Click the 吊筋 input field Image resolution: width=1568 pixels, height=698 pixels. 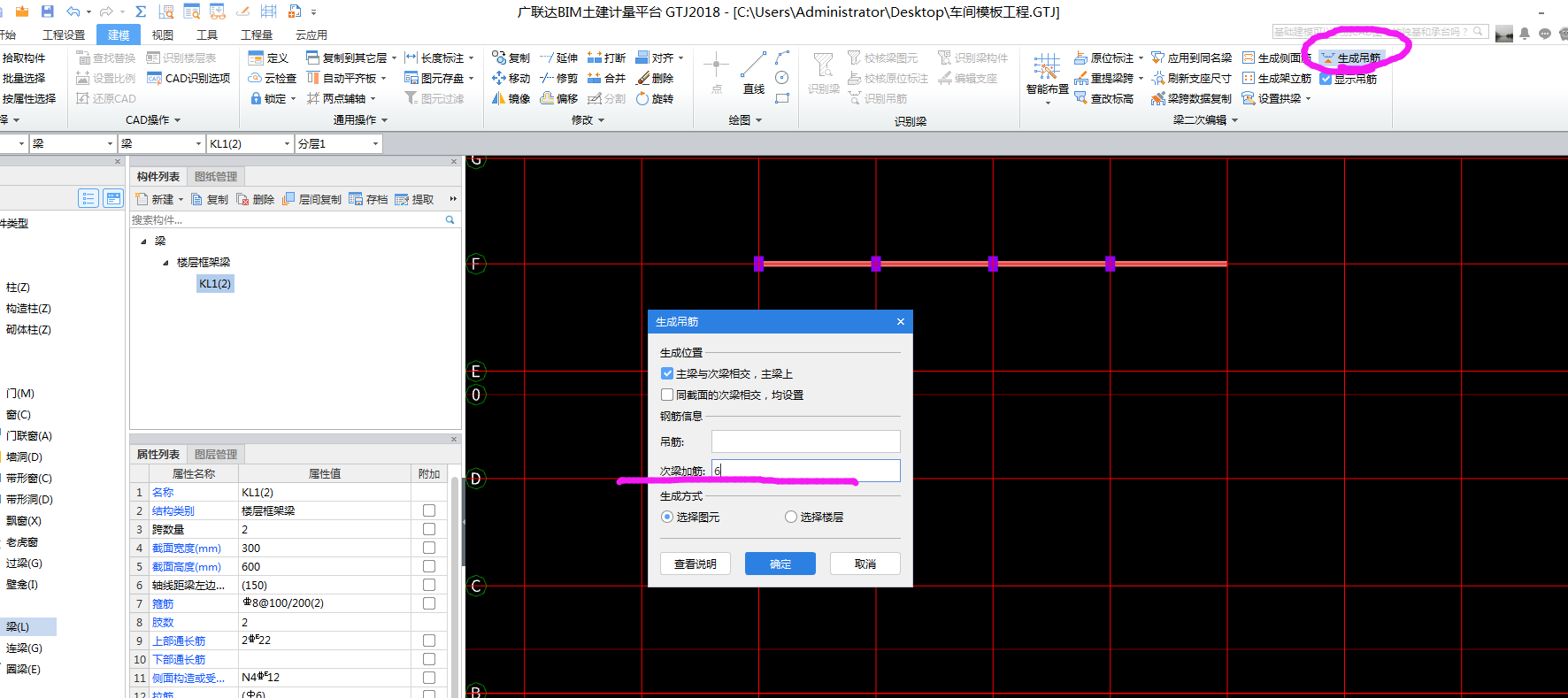tap(806, 441)
